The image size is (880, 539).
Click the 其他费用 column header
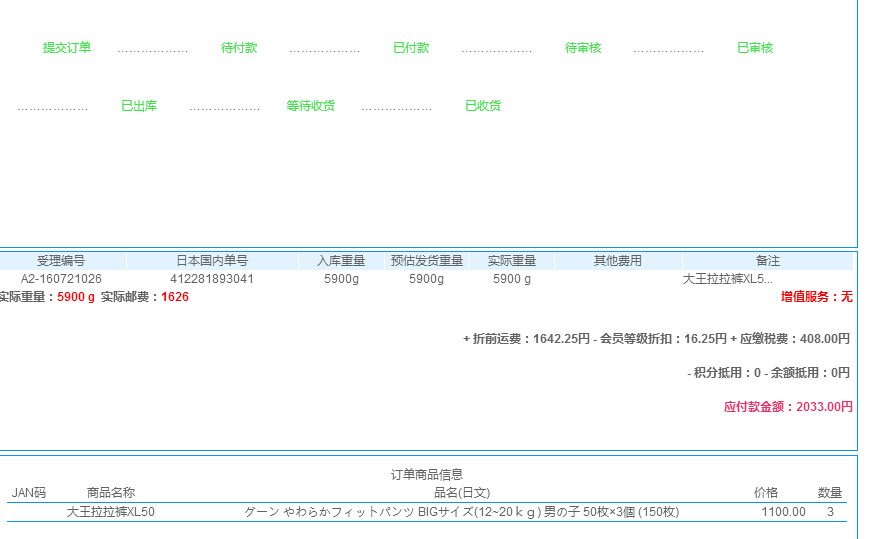618,261
